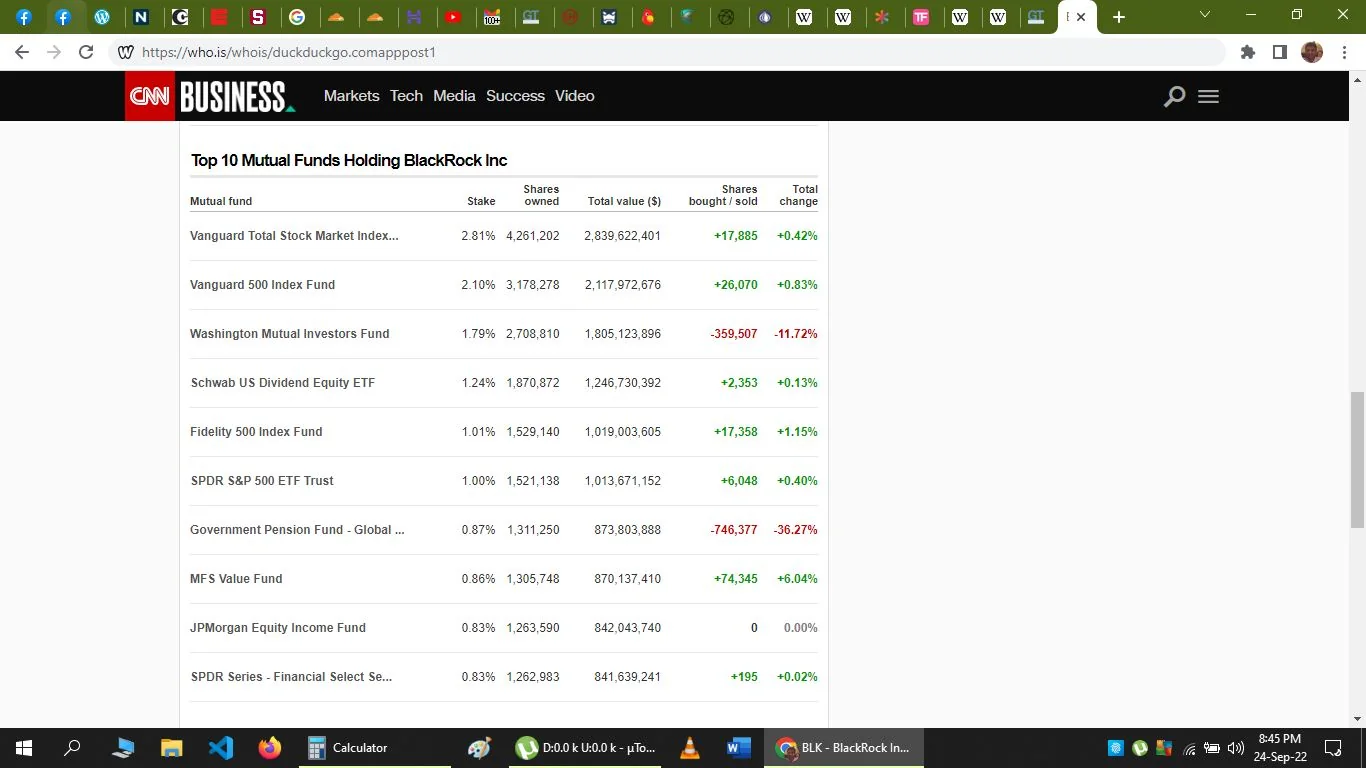
Task: Reload the current page
Action: pos(86,52)
